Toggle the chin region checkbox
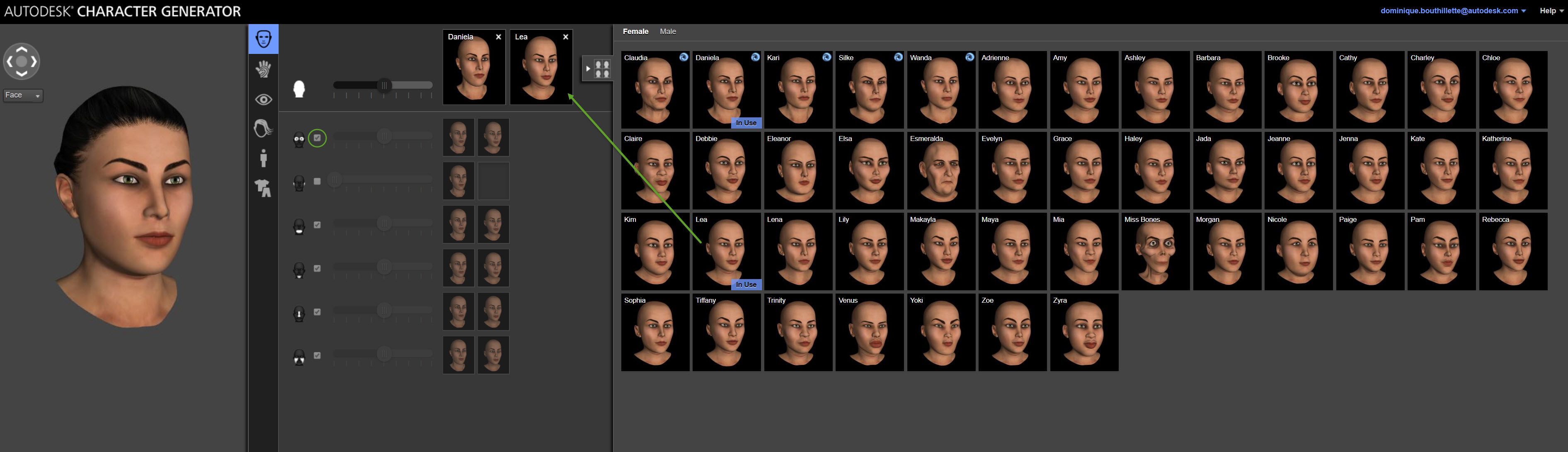Viewport: 1568px width, 452px height. click(317, 268)
